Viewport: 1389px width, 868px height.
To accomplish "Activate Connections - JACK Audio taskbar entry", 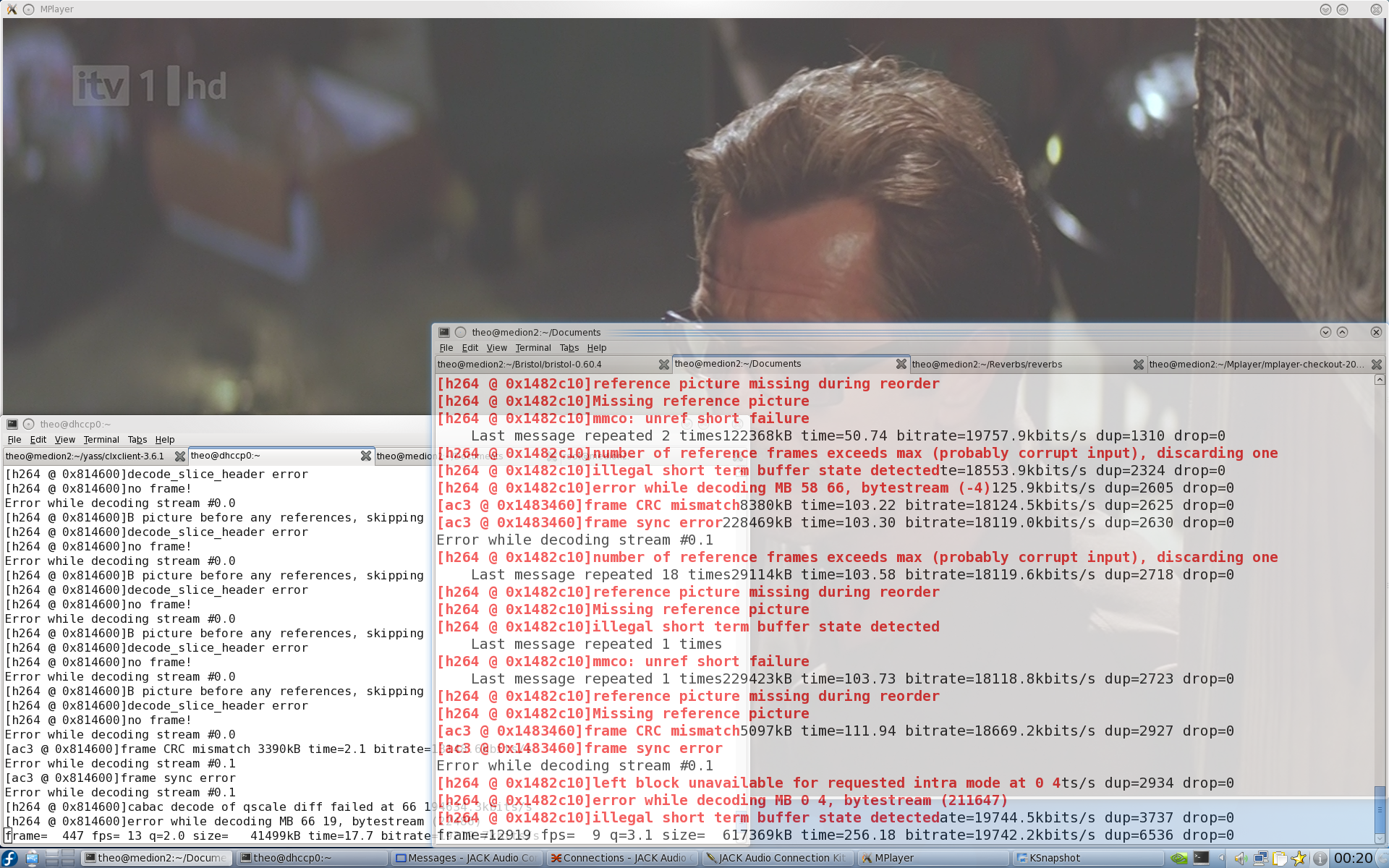I will [623, 858].
